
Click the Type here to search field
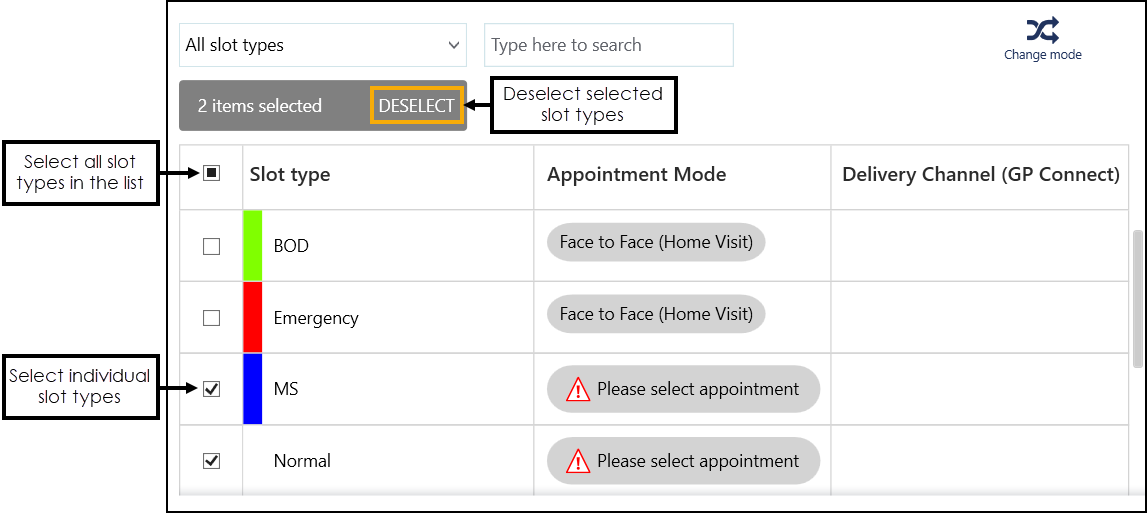tap(608, 45)
